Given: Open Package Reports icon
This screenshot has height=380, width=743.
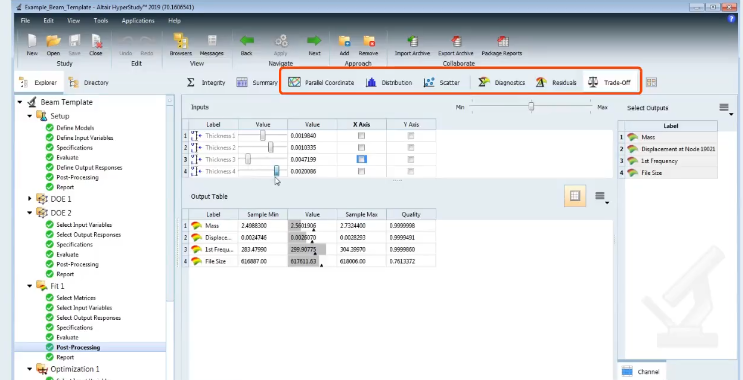Looking at the screenshot, I should point(502,41).
